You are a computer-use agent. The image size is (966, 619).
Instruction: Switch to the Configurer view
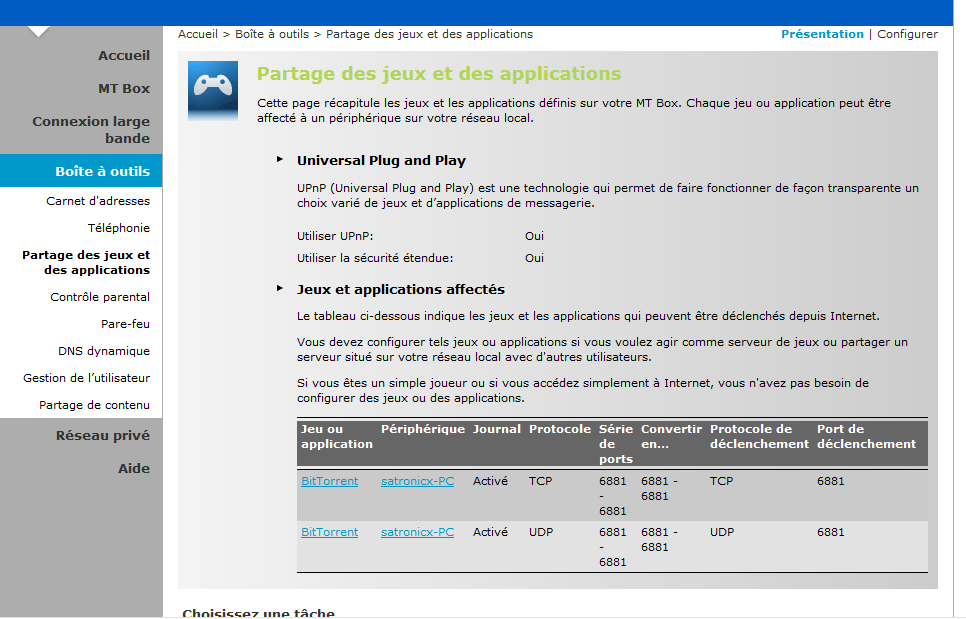point(907,34)
